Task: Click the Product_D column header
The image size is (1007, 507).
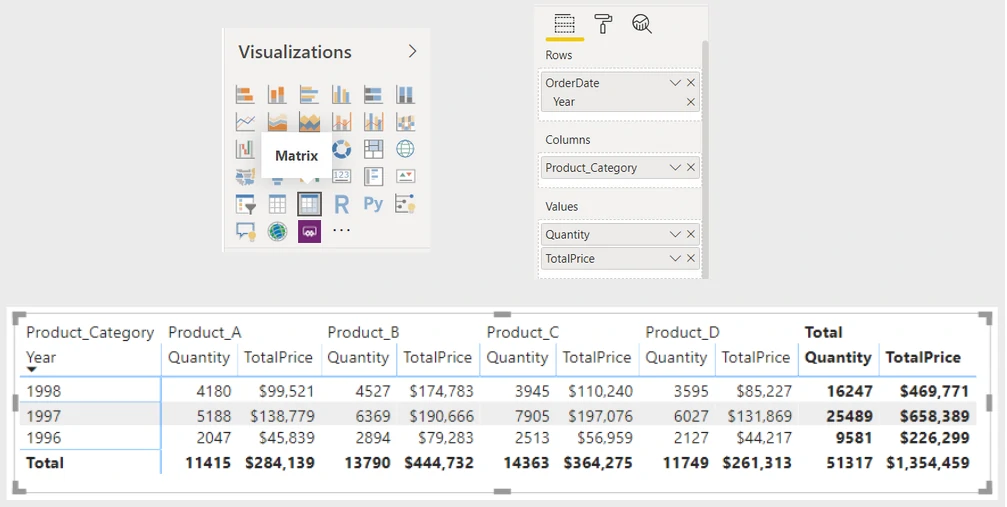Action: [x=682, y=332]
